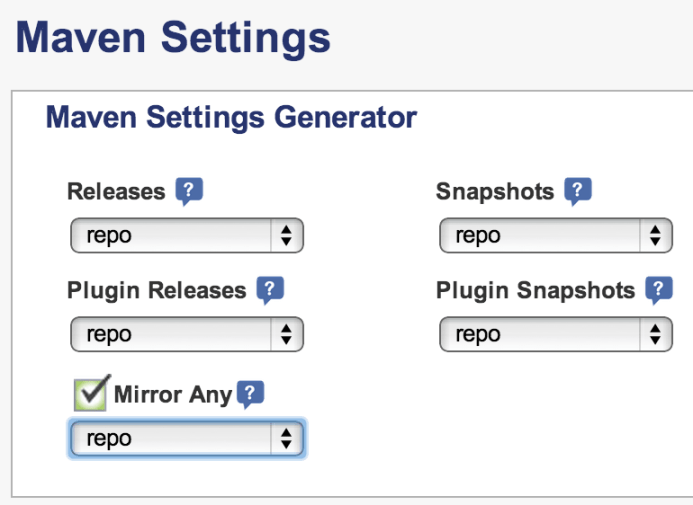
Task: Click the Plugin Snapshots field label
Action: 535,291
